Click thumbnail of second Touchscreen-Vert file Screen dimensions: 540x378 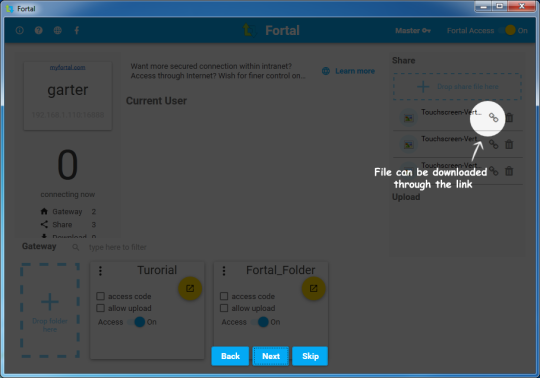point(409,145)
